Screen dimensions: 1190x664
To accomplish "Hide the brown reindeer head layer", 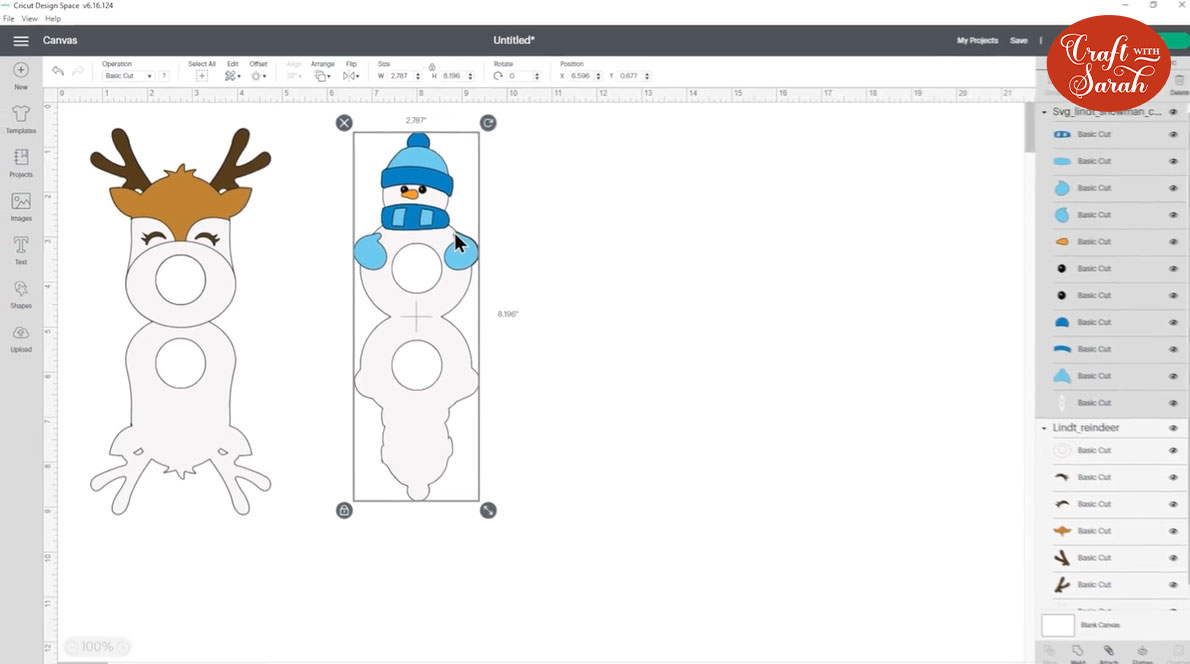I will point(1173,531).
